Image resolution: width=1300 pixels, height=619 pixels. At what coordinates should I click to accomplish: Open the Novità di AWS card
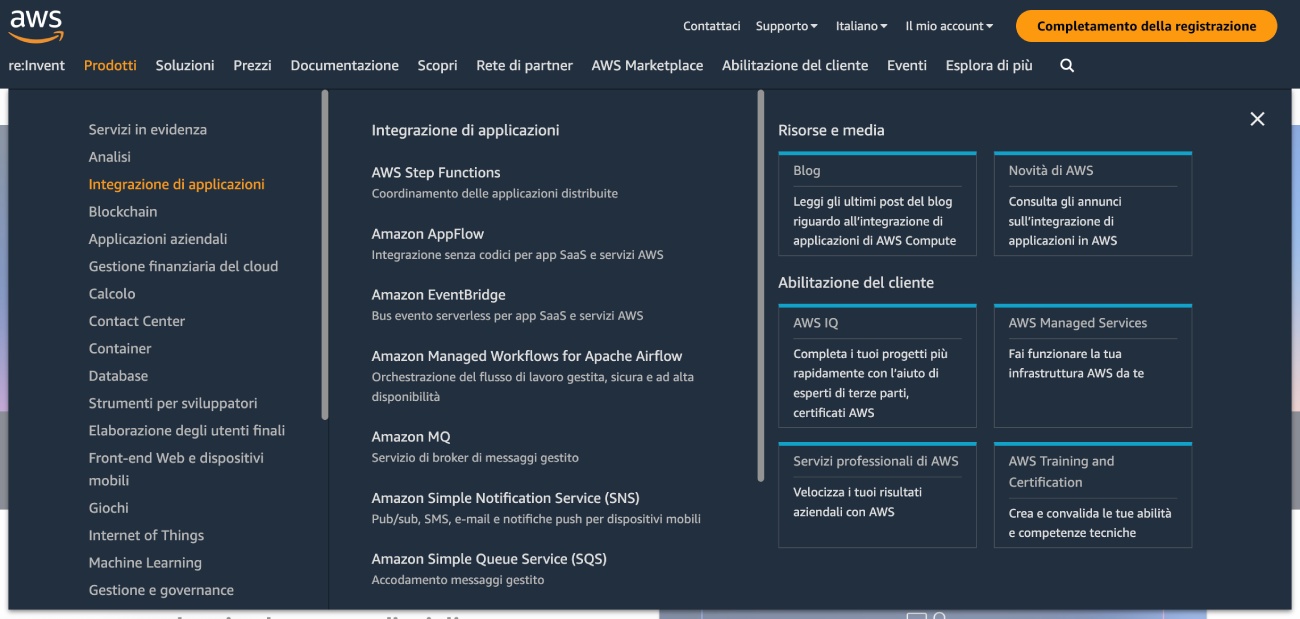(1093, 204)
